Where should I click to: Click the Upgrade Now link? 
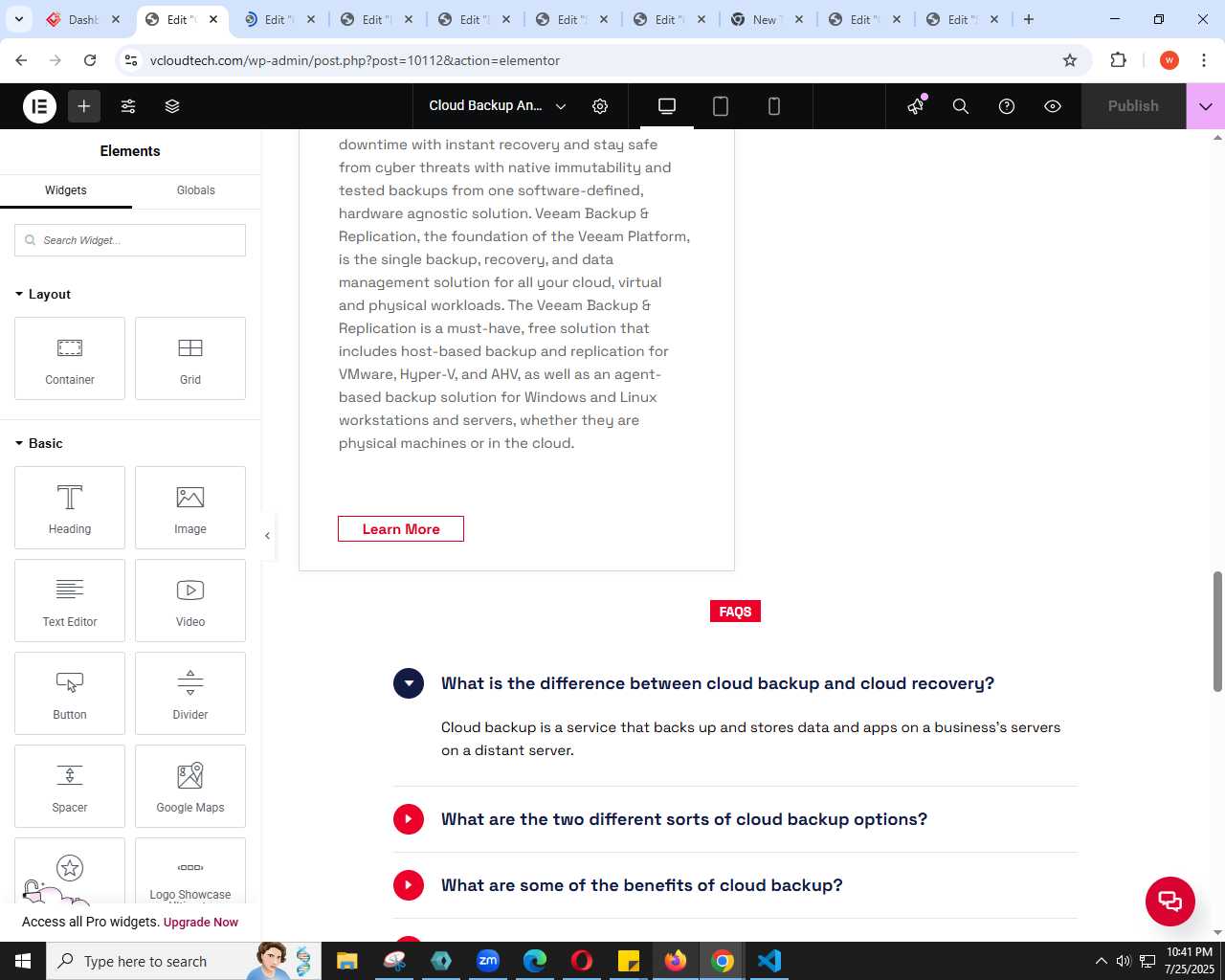coord(201,923)
